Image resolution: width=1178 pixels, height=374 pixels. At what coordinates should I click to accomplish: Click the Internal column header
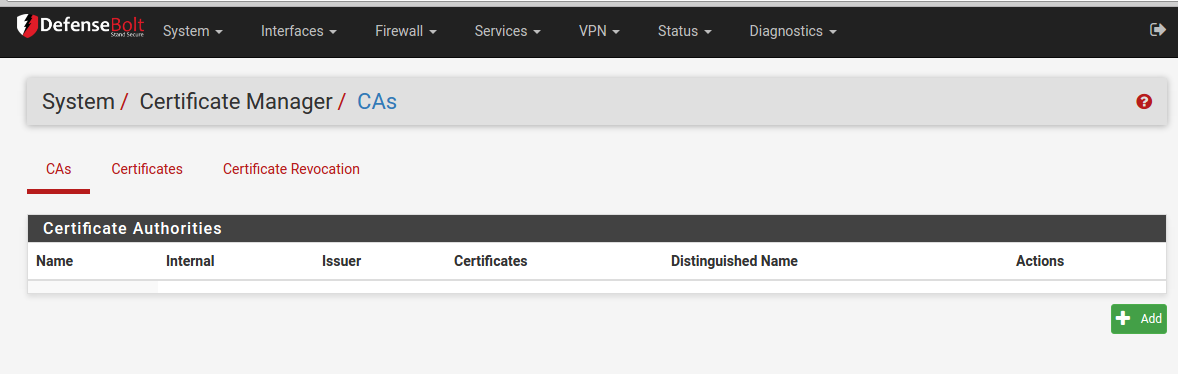tap(190, 261)
